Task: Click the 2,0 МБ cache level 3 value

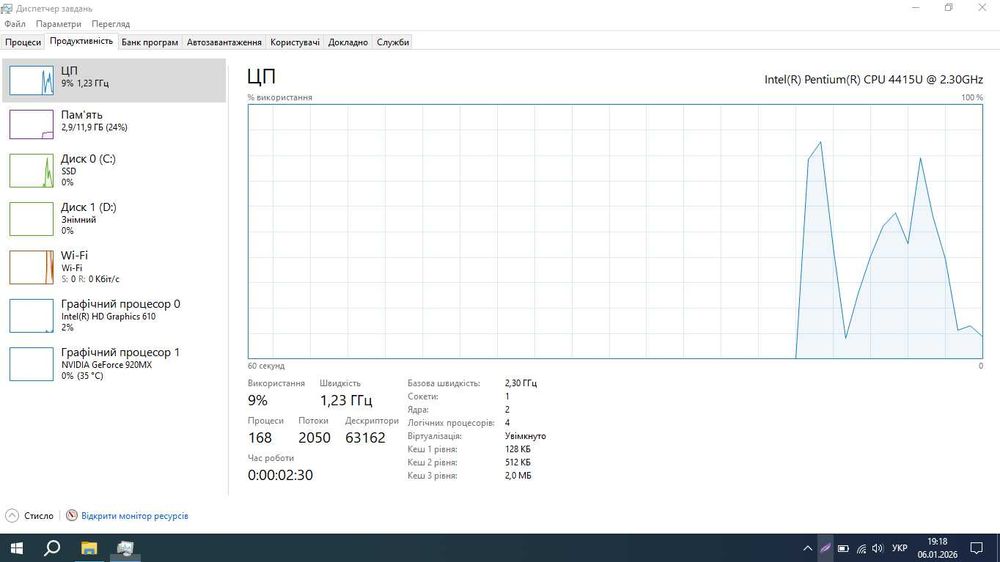Action: pyautogui.click(x=518, y=476)
